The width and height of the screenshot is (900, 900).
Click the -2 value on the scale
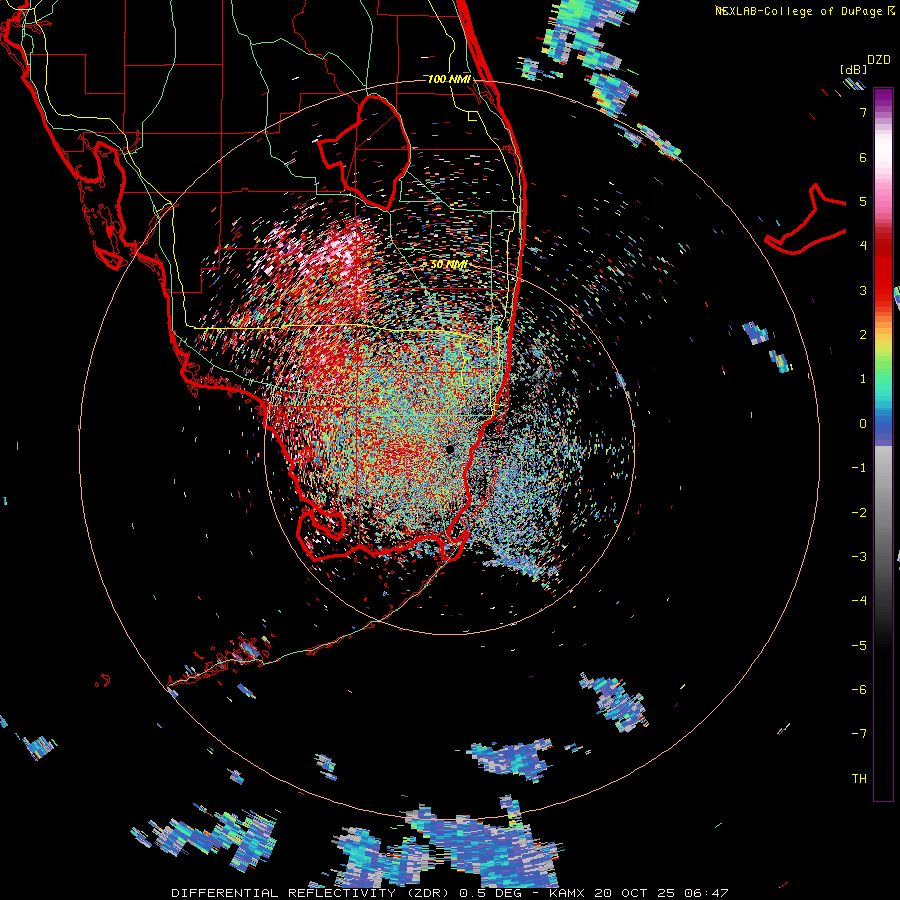pos(859,513)
